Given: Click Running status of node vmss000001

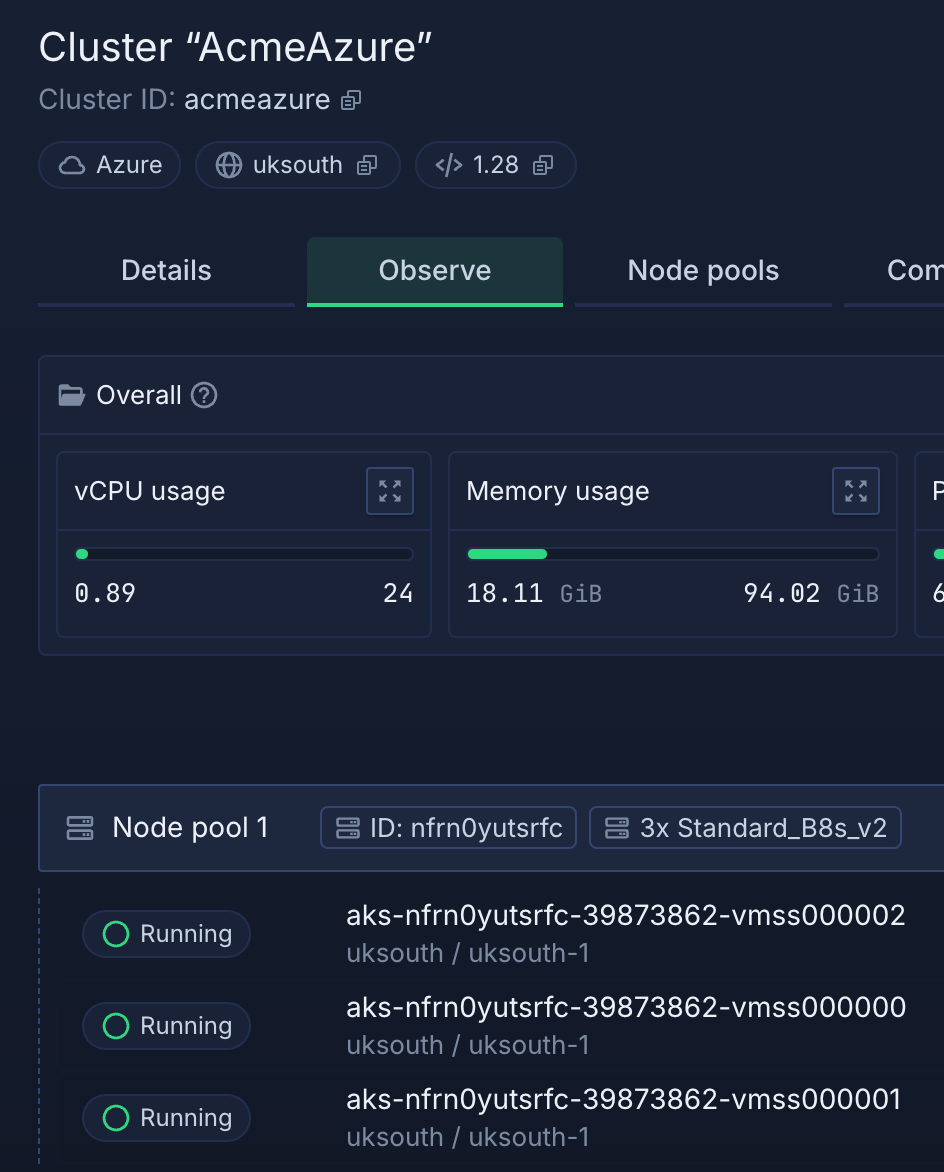Looking at the screenshot, I should 166,1118.
